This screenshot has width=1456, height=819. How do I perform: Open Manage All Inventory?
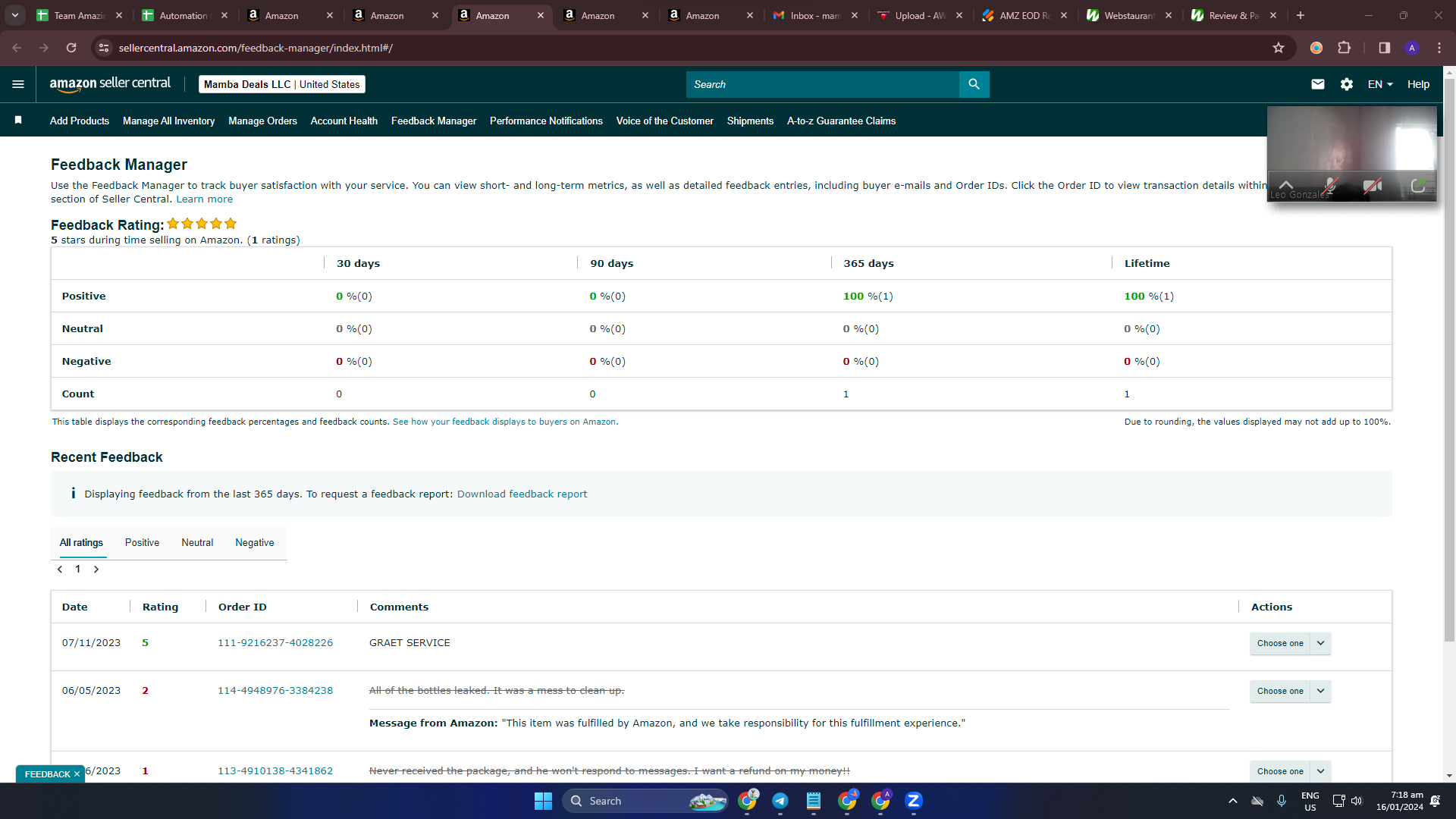(168, 121)
